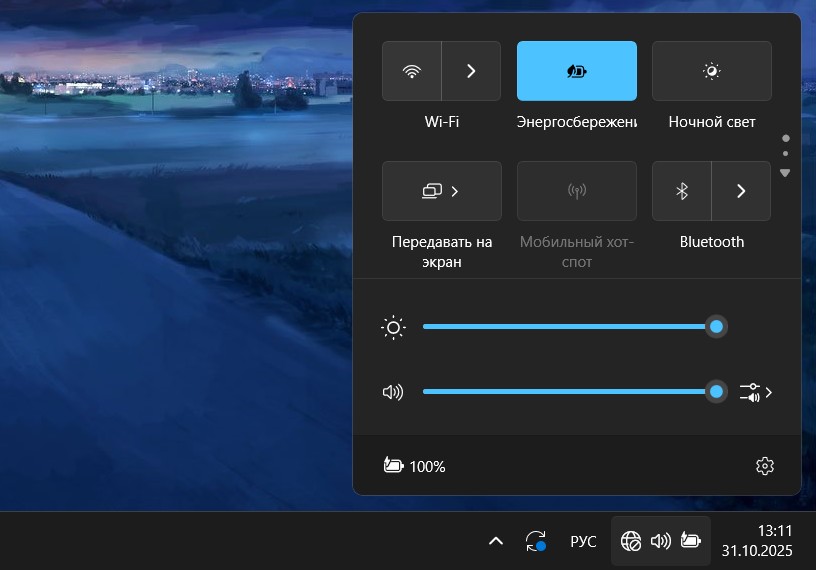Adjust the volume slider track

coord(570,392)
